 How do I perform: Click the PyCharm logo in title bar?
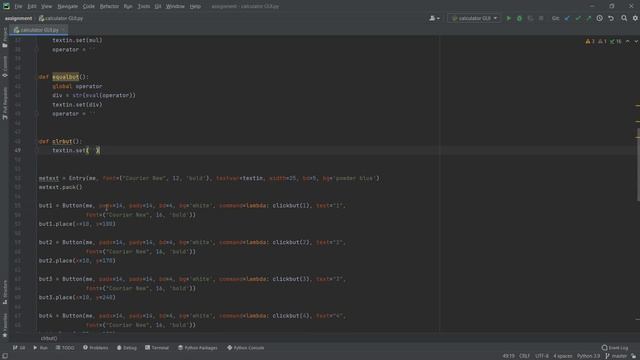[6, 6]
